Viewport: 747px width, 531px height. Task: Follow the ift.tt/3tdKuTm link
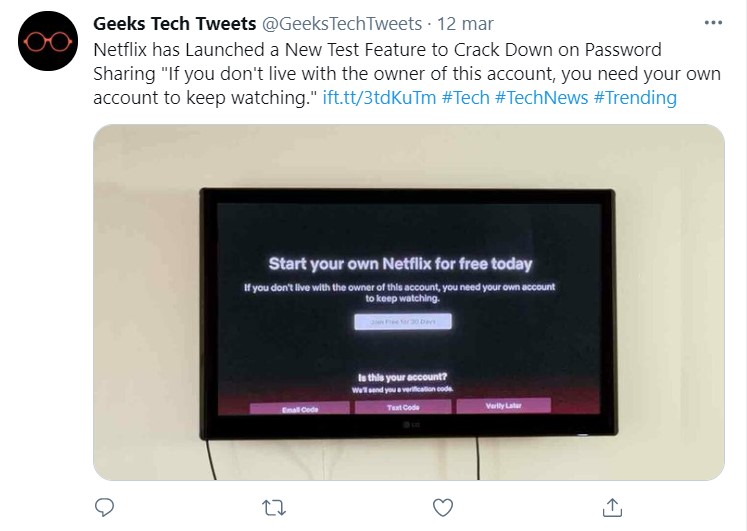pyautogui.click(x=379, y=97)
